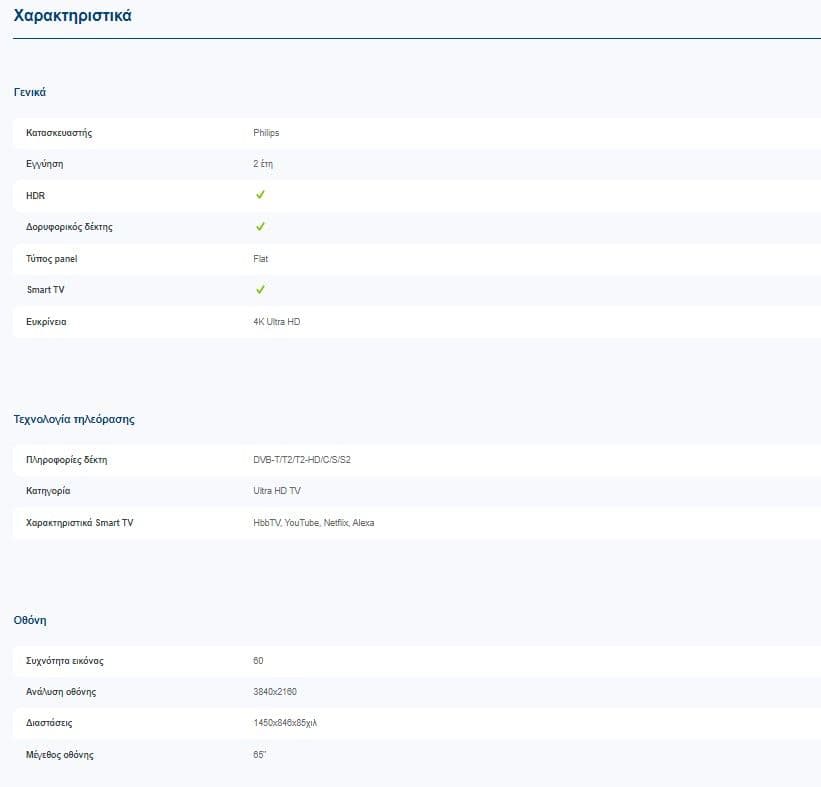The image size is (821, 787).
Task: Click the Smart TV label in Γενικά
Action: 46,290
